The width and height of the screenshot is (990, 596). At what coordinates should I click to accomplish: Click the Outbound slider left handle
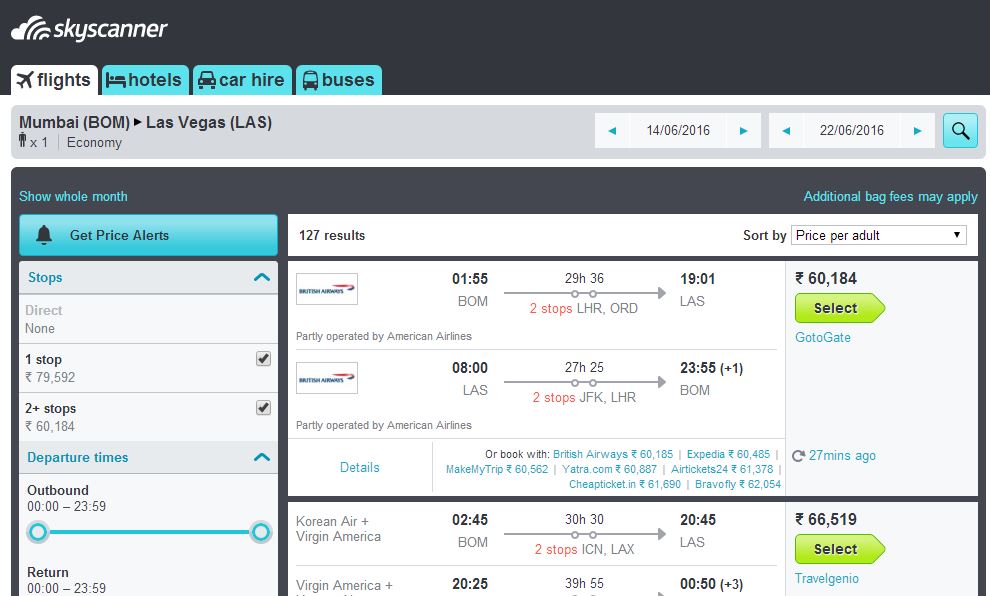tap(38, 532)
